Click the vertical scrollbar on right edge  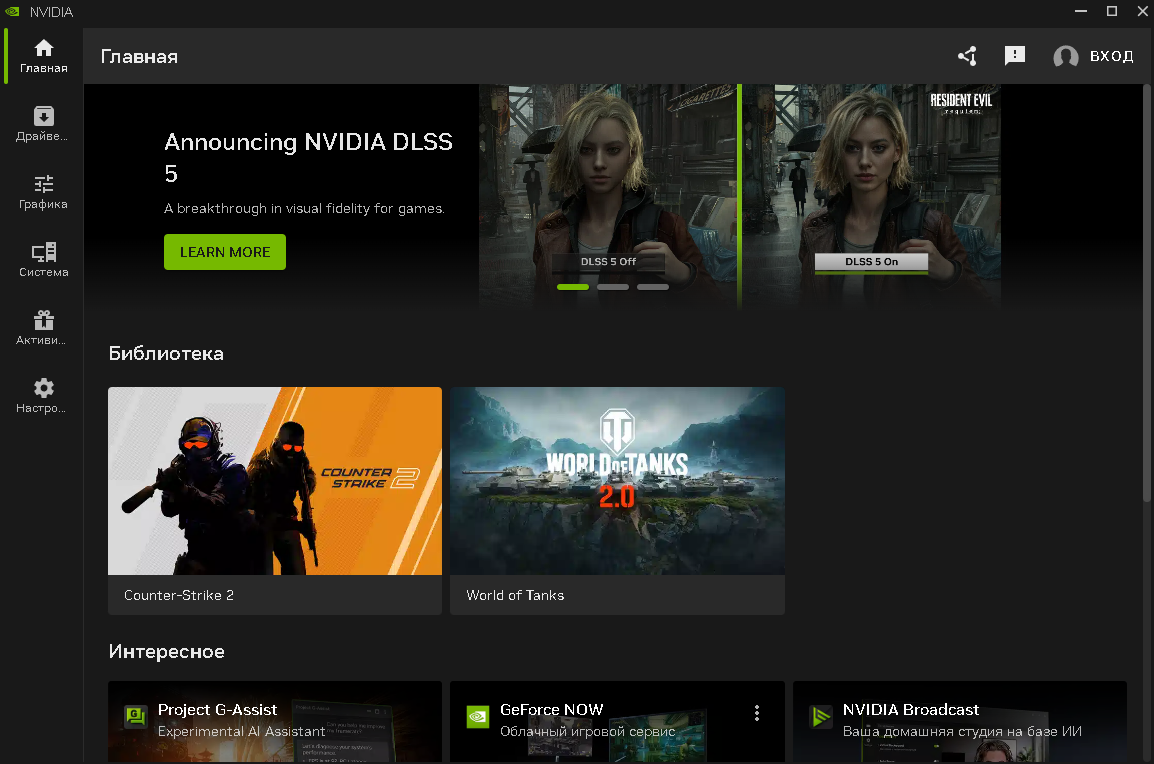pos(1147,294)
